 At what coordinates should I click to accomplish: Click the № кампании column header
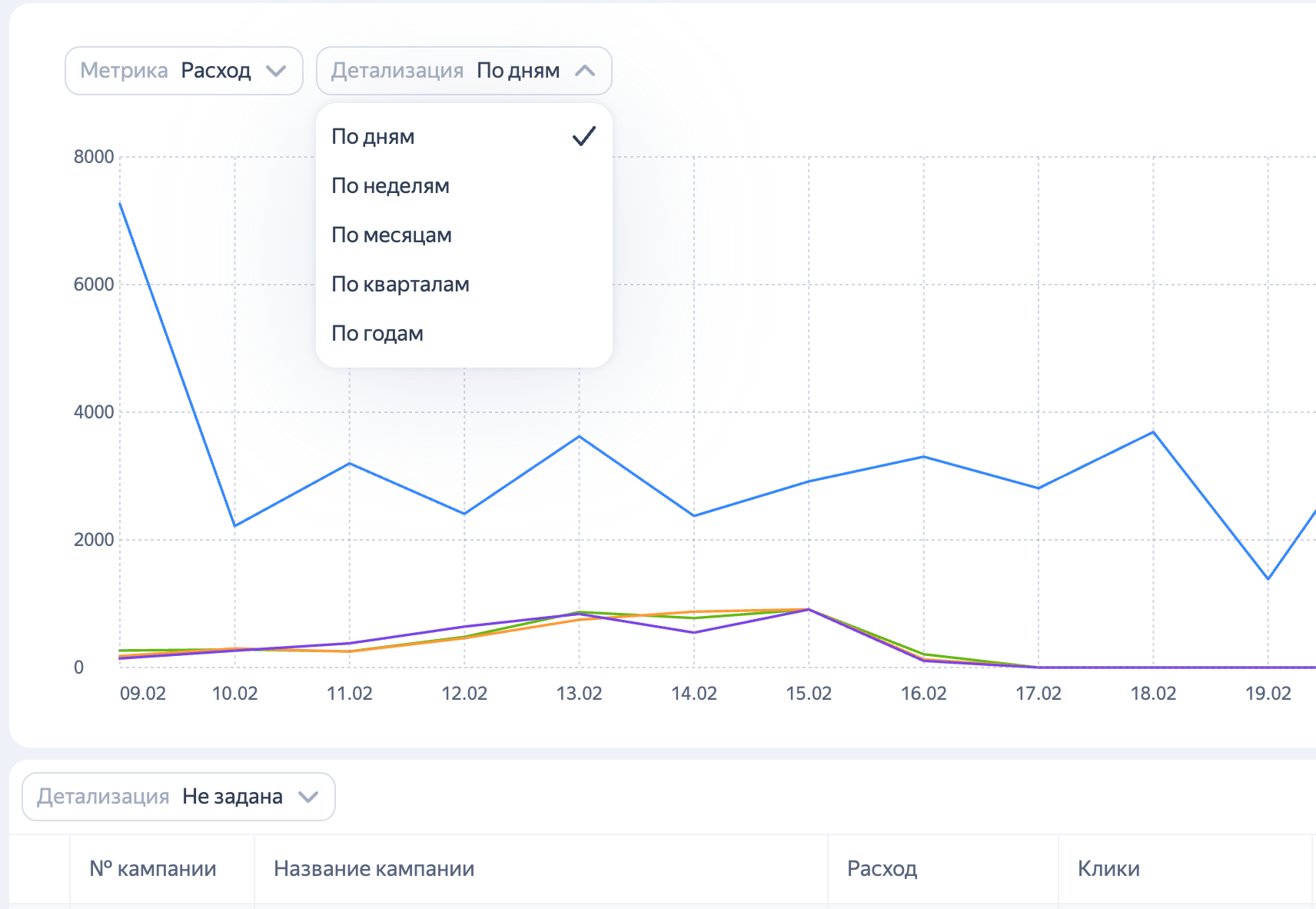[153, 869]
